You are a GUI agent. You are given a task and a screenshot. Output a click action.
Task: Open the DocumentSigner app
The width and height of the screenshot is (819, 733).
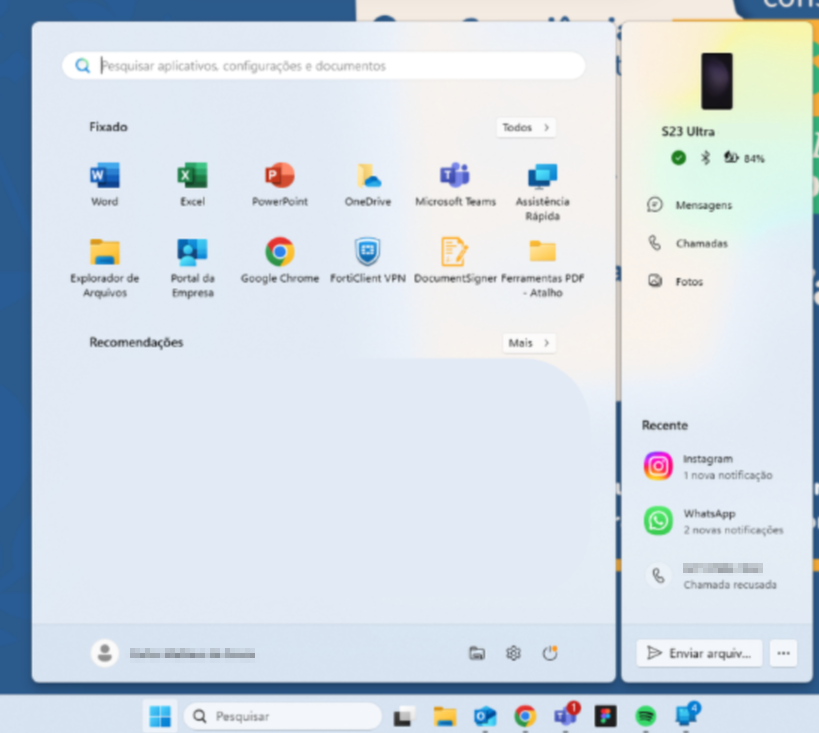pos(455,253)
